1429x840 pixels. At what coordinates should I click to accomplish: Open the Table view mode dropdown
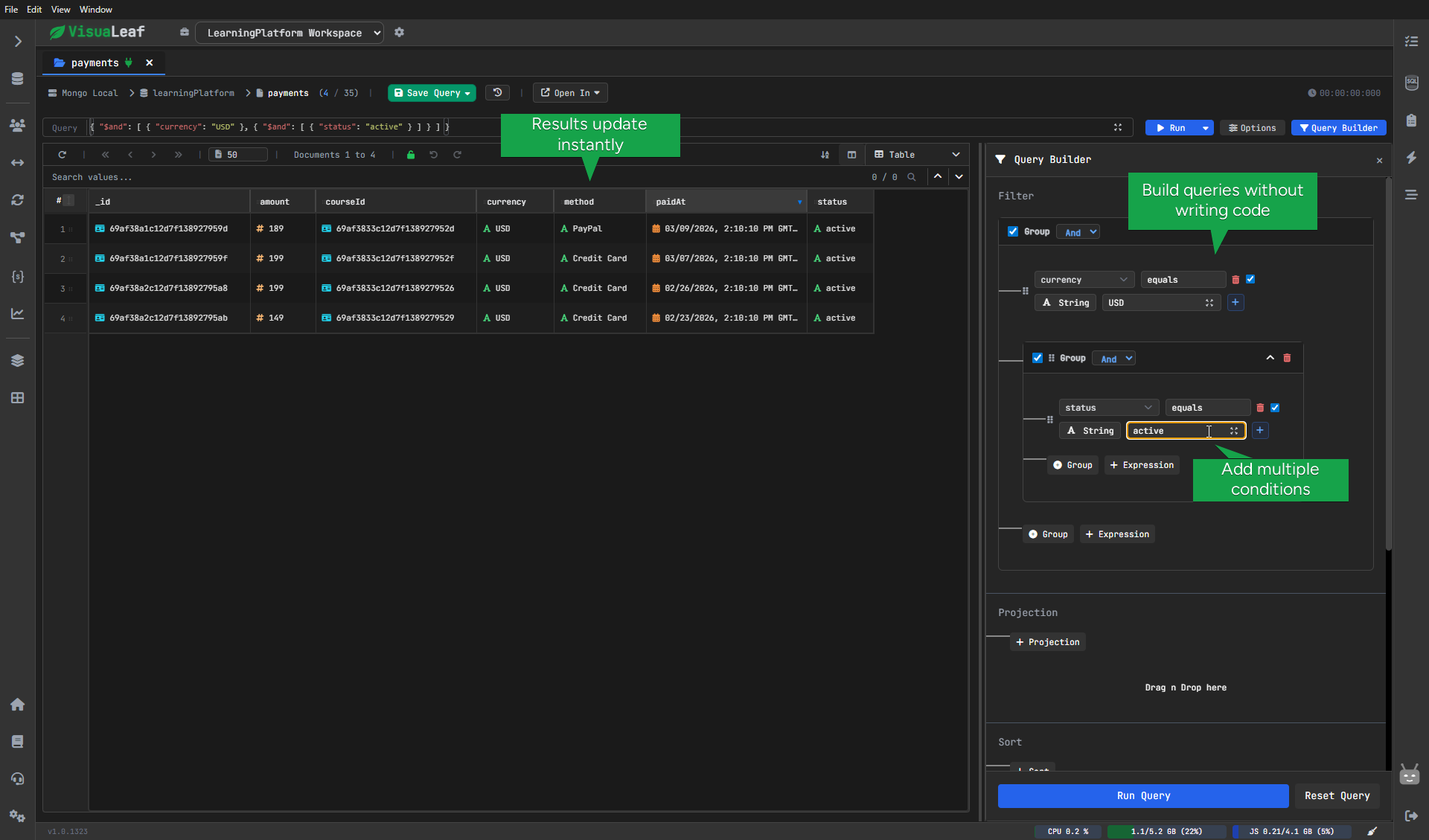tap(956, 154)
